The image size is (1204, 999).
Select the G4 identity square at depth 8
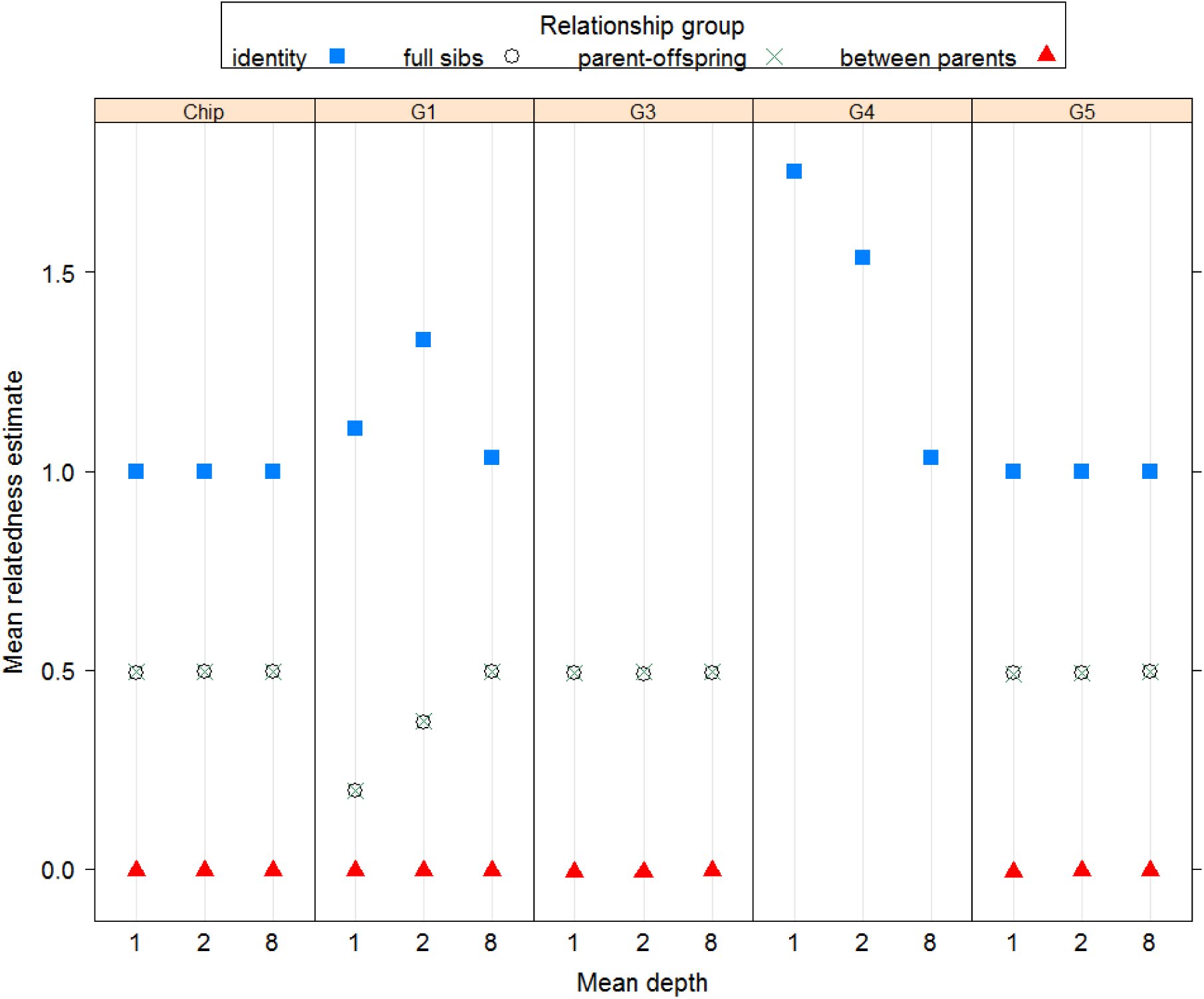click(931, 458)
